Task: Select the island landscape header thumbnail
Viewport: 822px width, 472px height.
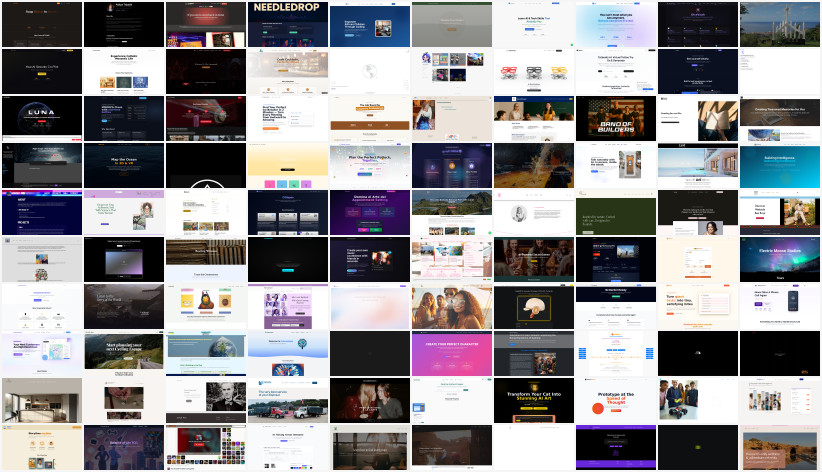Action: [x=452, y=212]
